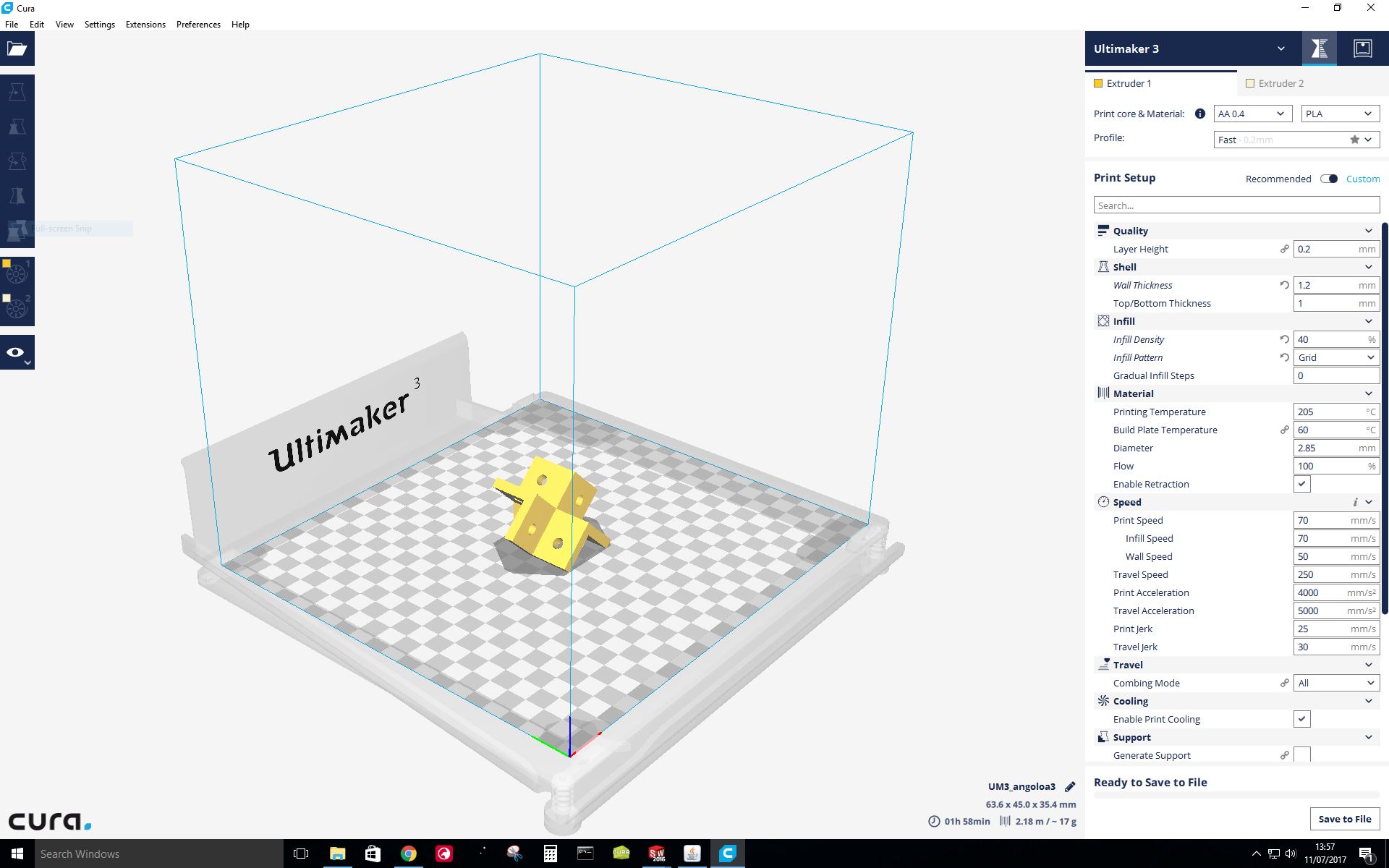
Task: Switch to the Monitor stage icon
Action: [1363, 49]
